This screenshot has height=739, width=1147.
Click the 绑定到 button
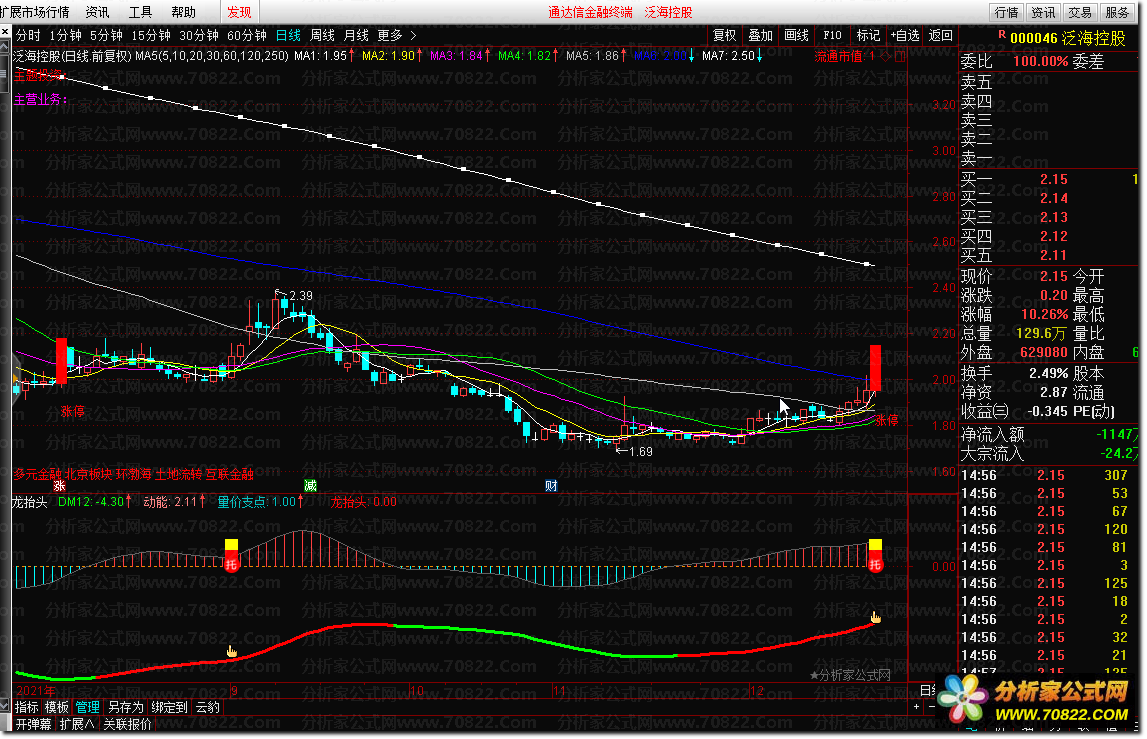(x=170, y=708)
